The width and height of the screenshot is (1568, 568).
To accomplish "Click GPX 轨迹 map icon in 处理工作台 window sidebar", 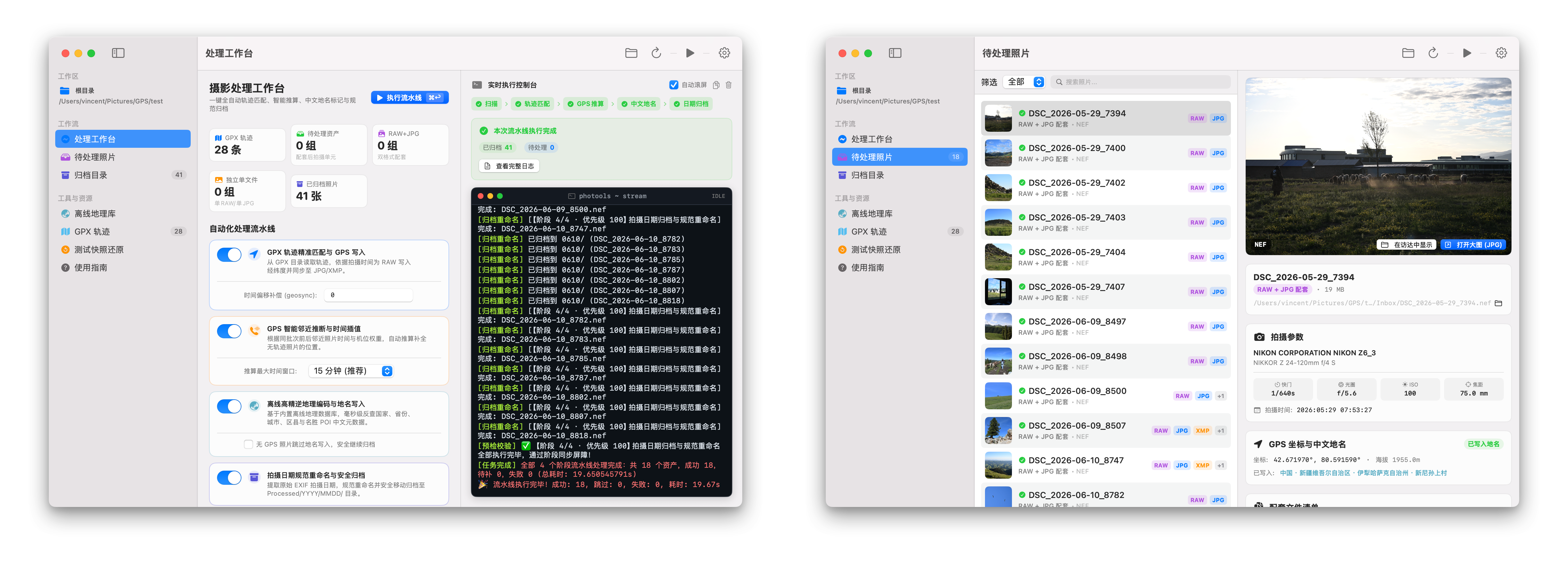I will point(65,231).
